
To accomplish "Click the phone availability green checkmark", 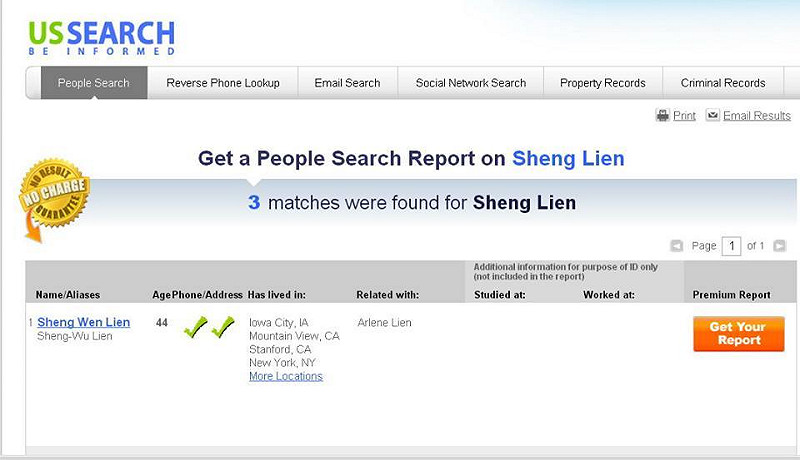I will pos(195,327).
